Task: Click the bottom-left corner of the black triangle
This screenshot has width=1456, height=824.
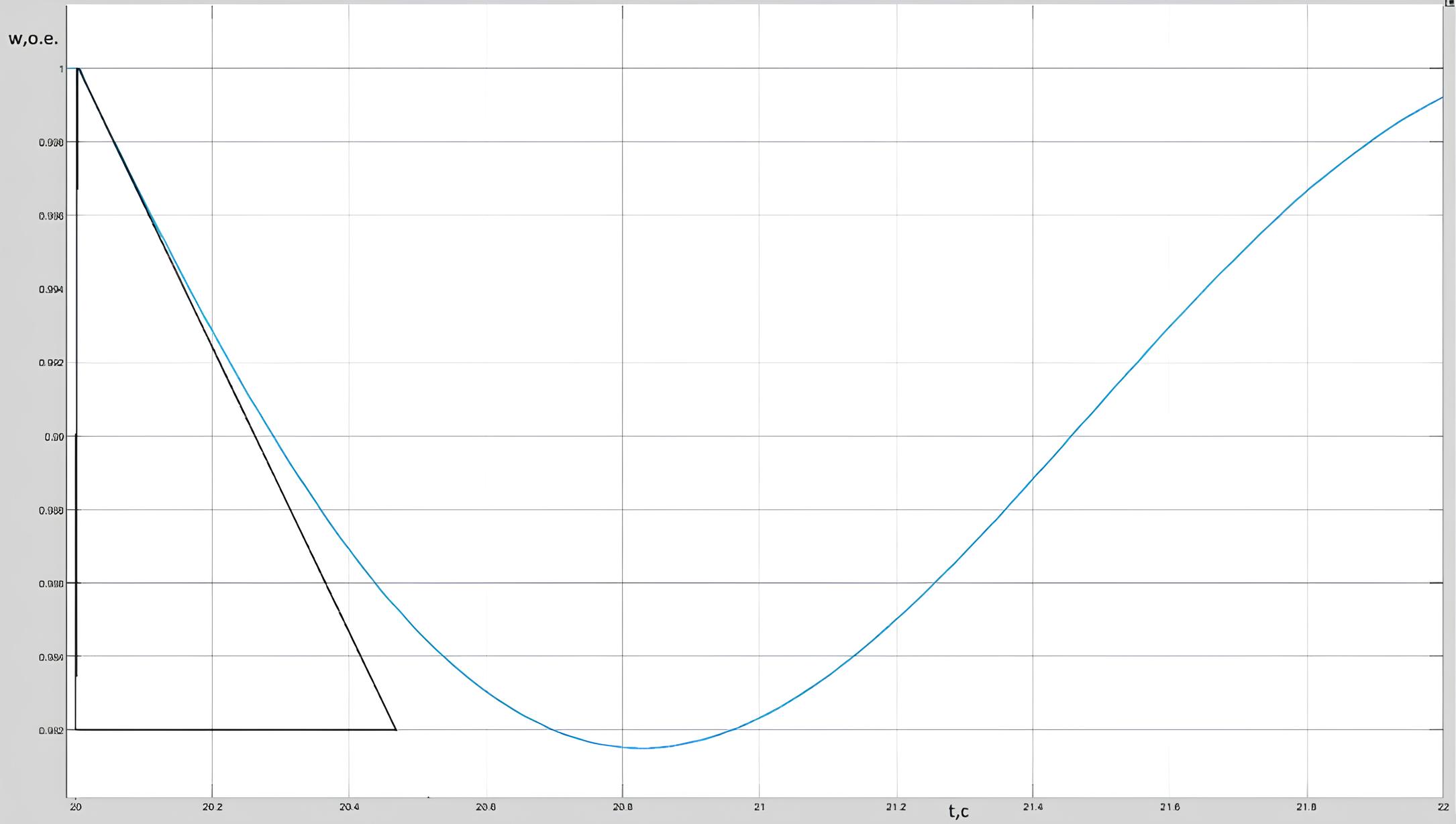Action: point(76,729)
